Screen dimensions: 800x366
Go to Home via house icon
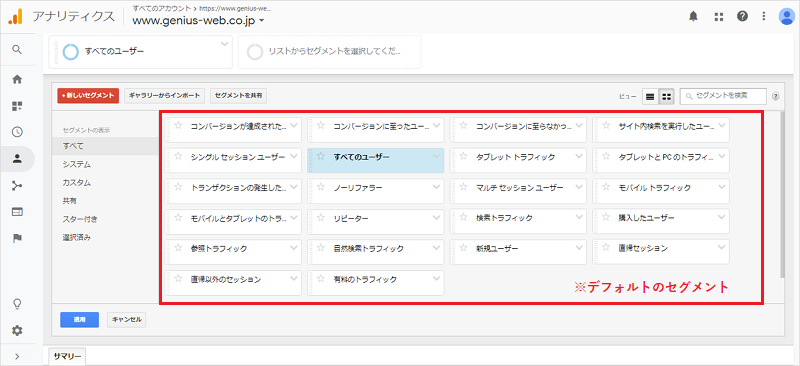17,80
